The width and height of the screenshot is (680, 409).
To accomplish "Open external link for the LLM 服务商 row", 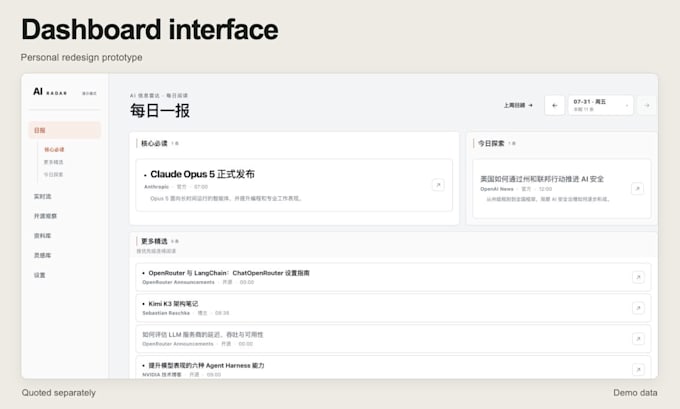I will coord(638,339).
